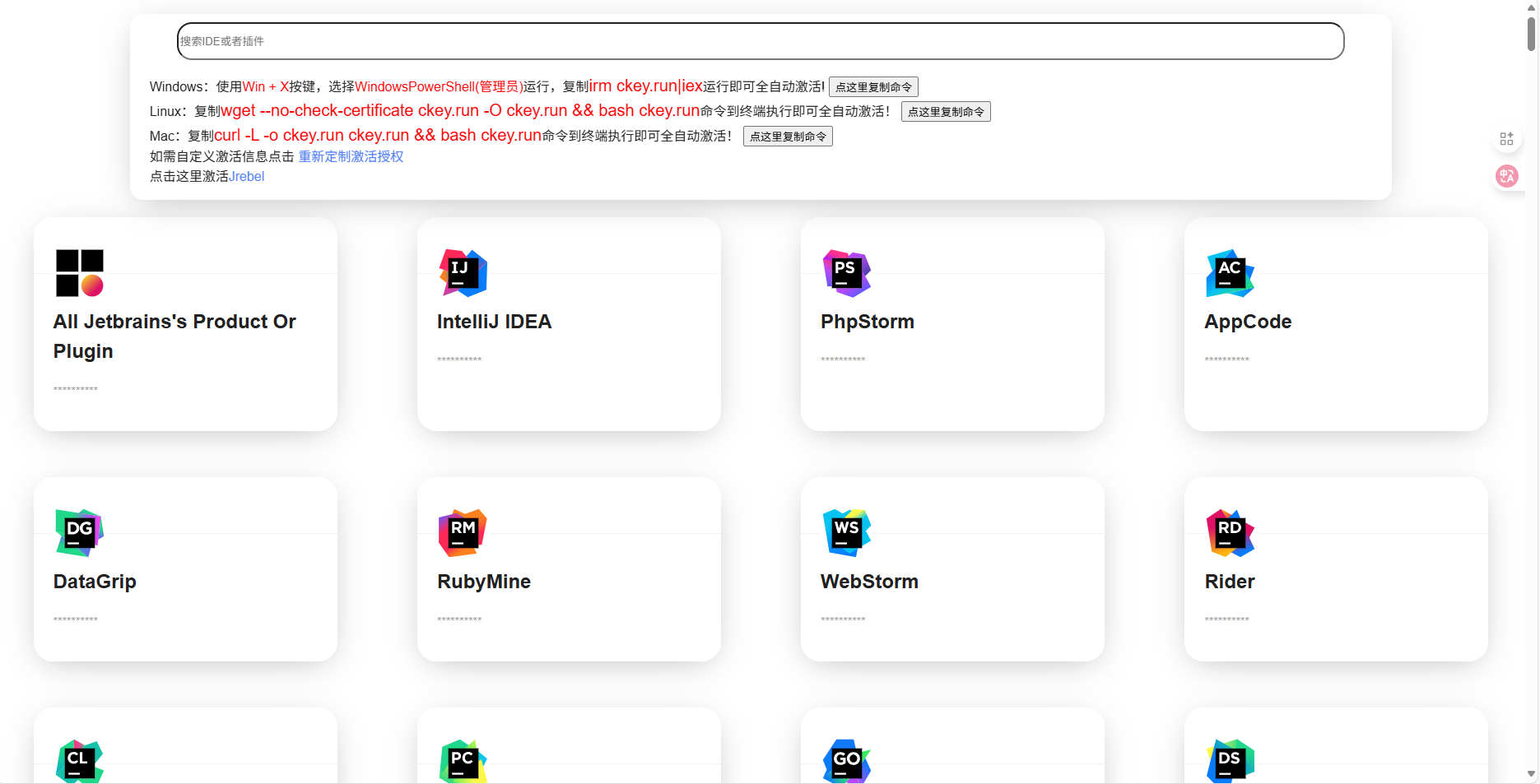This screenshot has width=1540, height=784.
Task: Copy the Windows activation command button
Action: (873, 87)
